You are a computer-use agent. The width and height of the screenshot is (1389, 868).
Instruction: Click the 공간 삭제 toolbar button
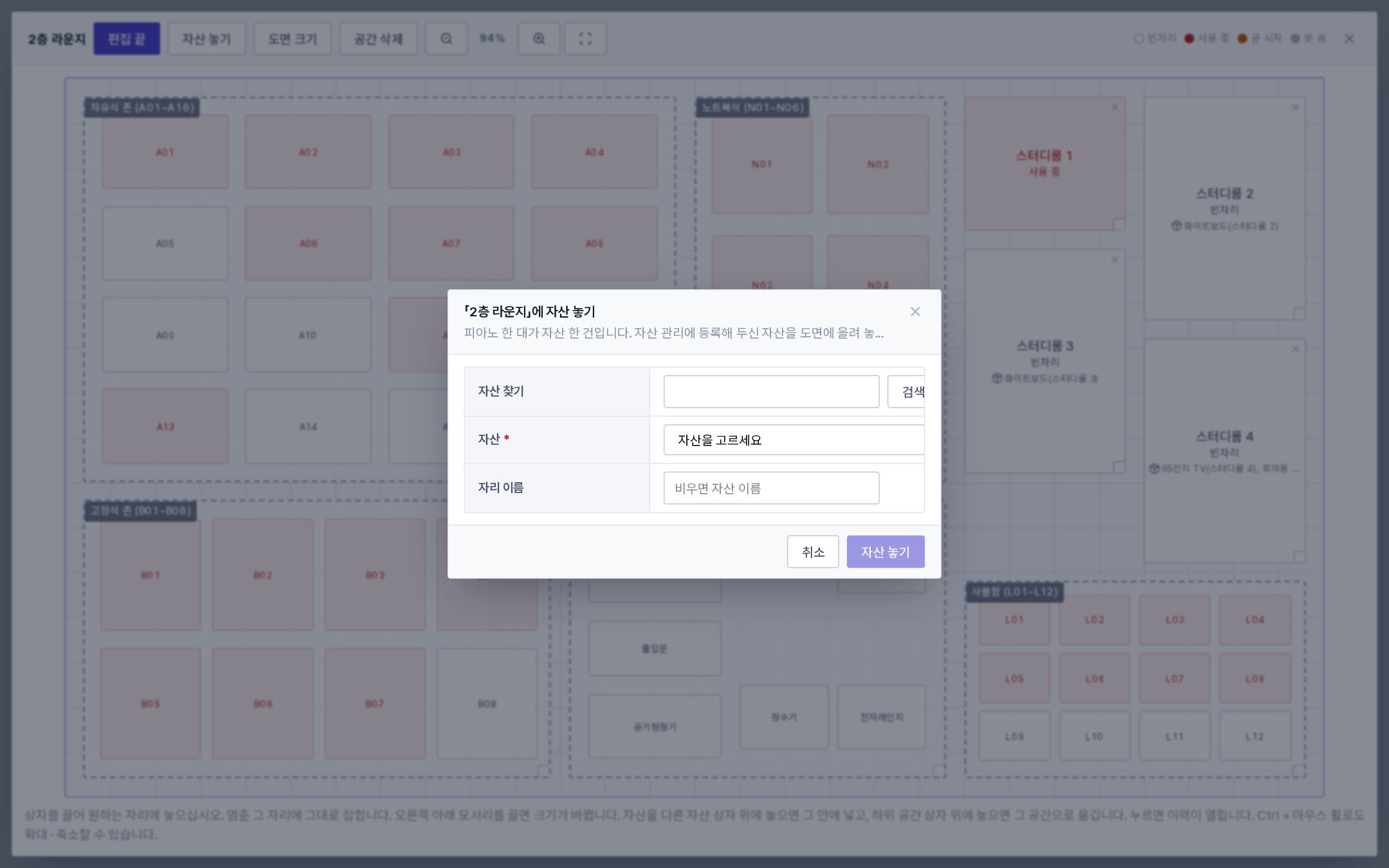[378, 39]
